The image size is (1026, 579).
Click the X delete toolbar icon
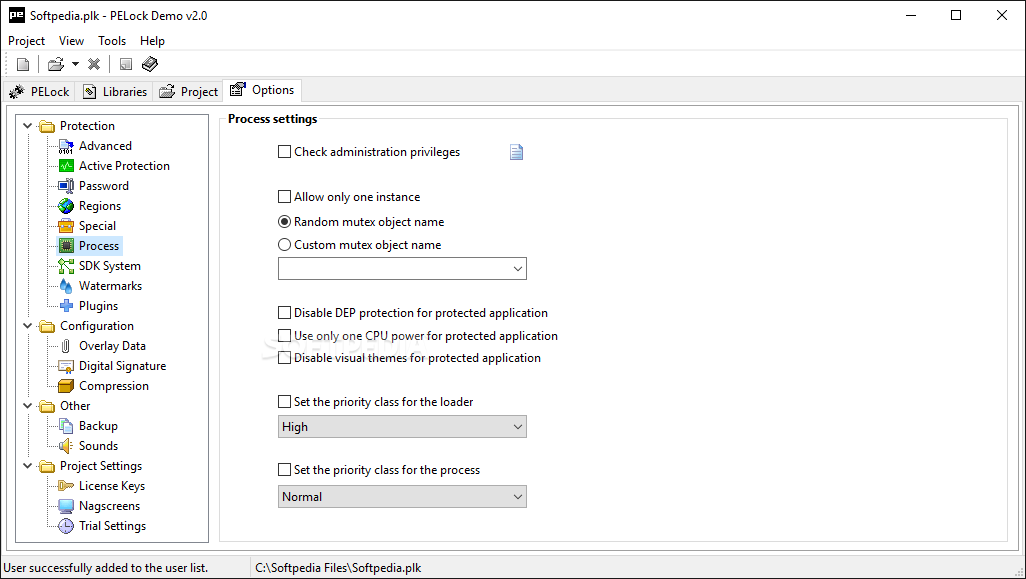tap(94, 64)
